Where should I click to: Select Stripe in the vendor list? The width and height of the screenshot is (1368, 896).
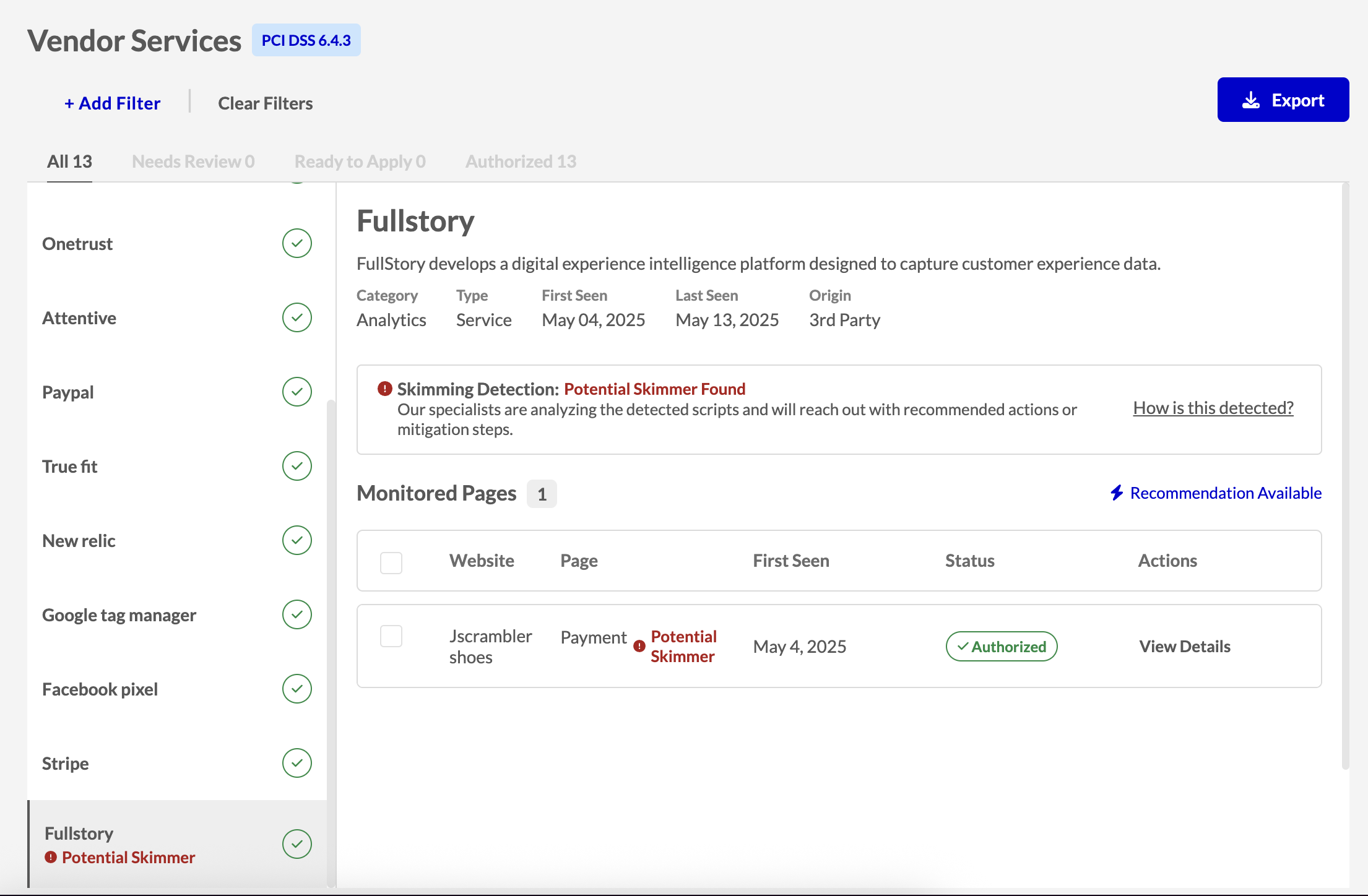(x=177, y=763)
